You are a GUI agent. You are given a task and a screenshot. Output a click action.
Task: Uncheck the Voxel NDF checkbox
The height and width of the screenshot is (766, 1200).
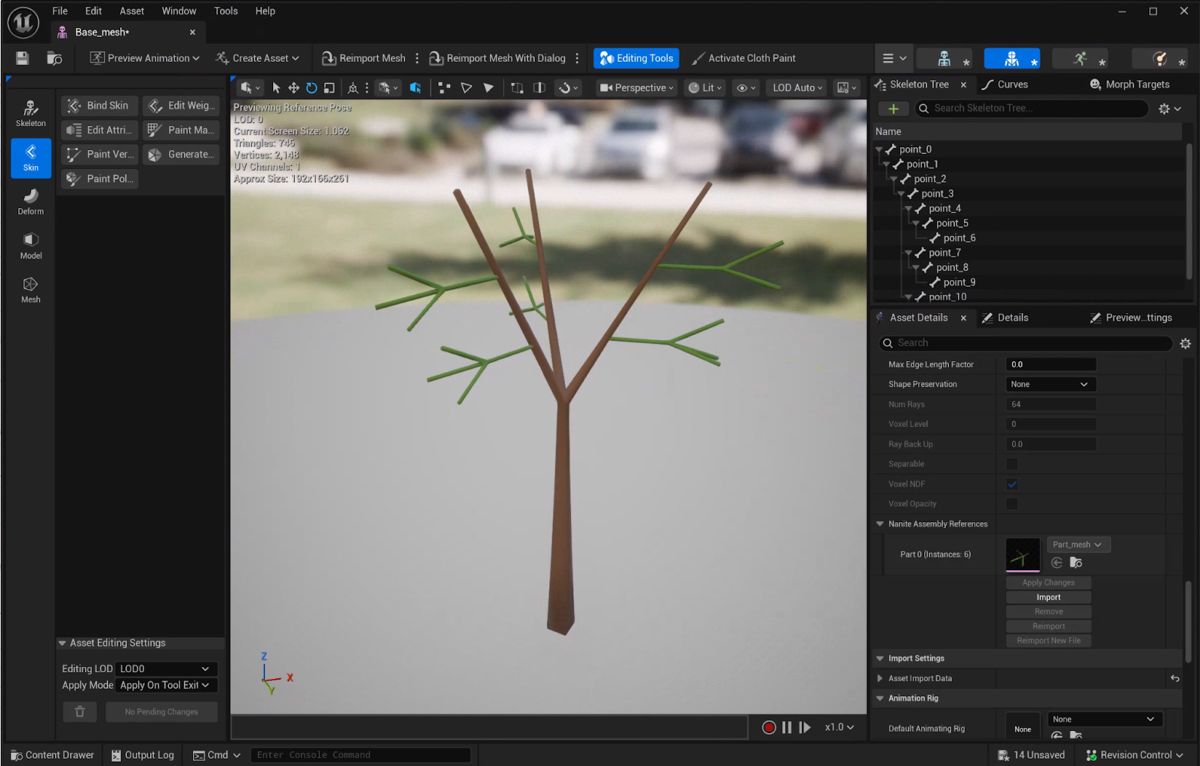point(1012,484)
